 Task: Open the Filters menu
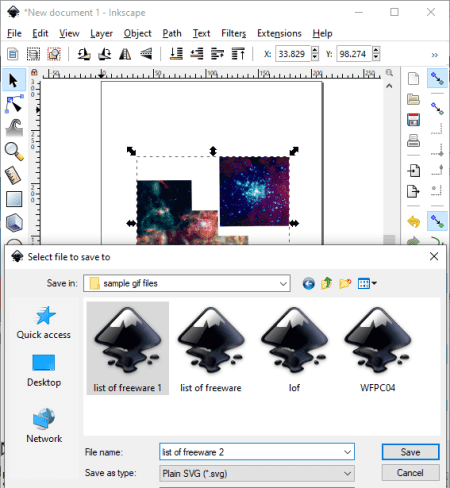pyautogui.click(x=233, y=33)
